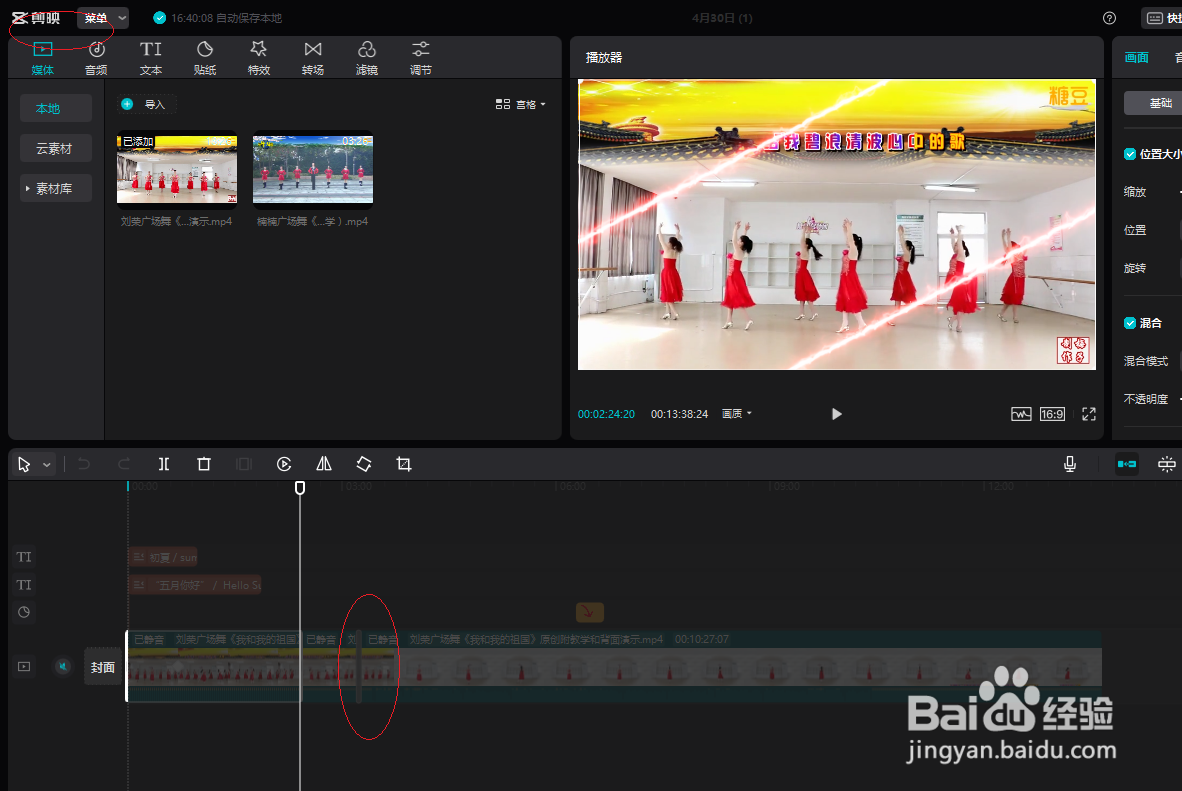
Task: Click the 快捷键 keyboard shortcut button
Action: 1162,18
